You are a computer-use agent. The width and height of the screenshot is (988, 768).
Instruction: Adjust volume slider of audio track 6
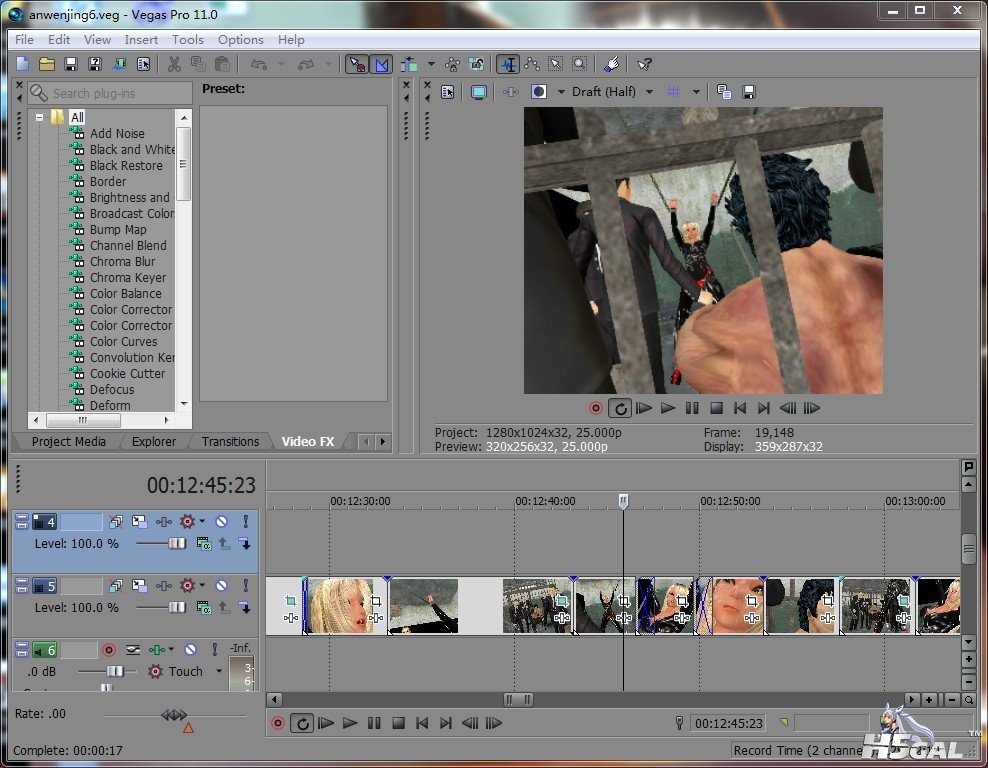tap(115, 671)
